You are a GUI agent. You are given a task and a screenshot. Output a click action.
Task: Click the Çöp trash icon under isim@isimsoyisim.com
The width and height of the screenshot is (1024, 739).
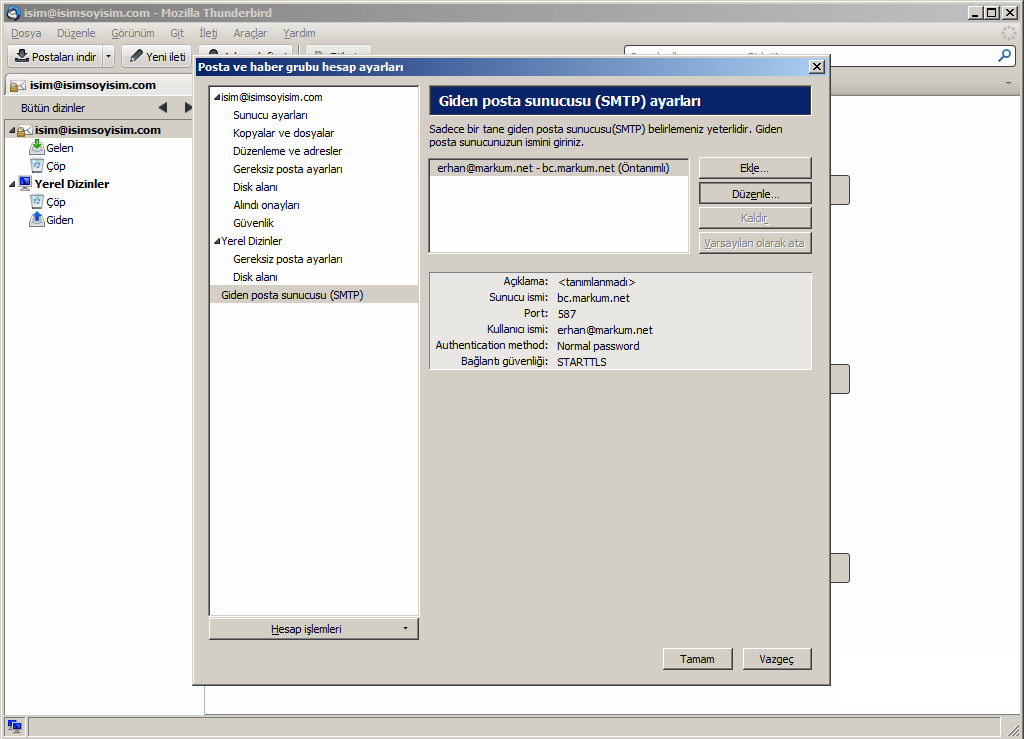point(37,166)
